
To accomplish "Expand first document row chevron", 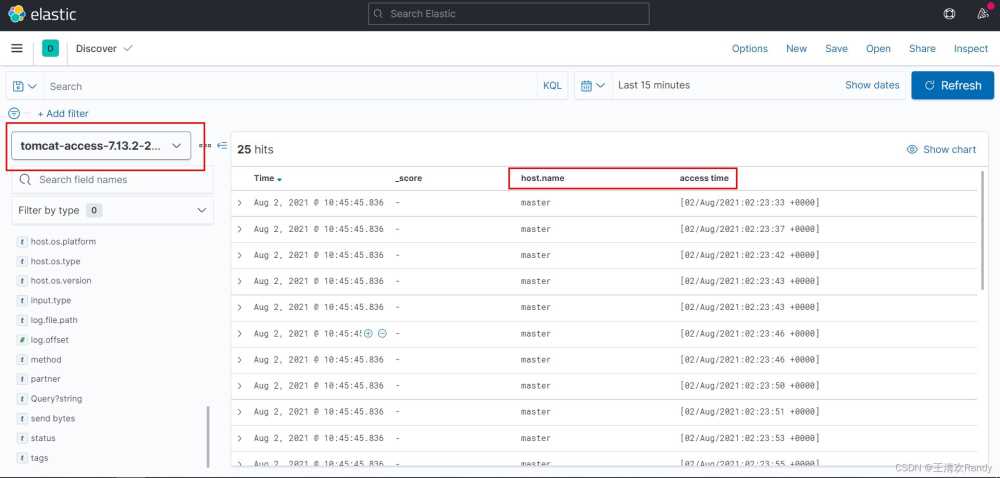I will [x=240, y=203].
